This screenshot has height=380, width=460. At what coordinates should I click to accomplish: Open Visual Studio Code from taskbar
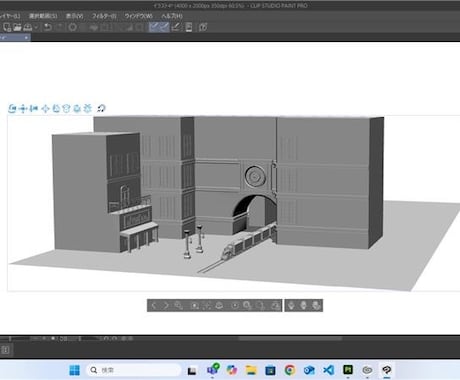(328, 370)
